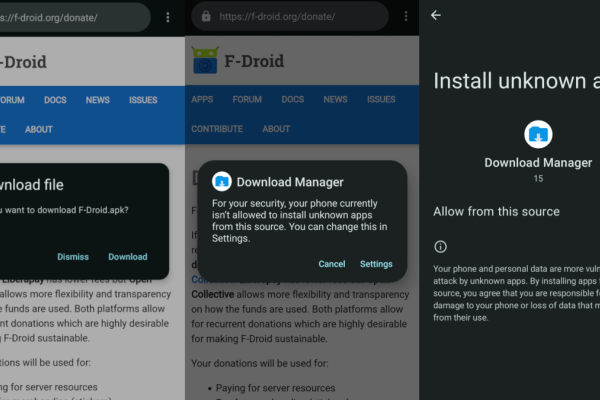Click Download in the download file dialog
This screenshot has height=400, width=600.
[128, 257]
